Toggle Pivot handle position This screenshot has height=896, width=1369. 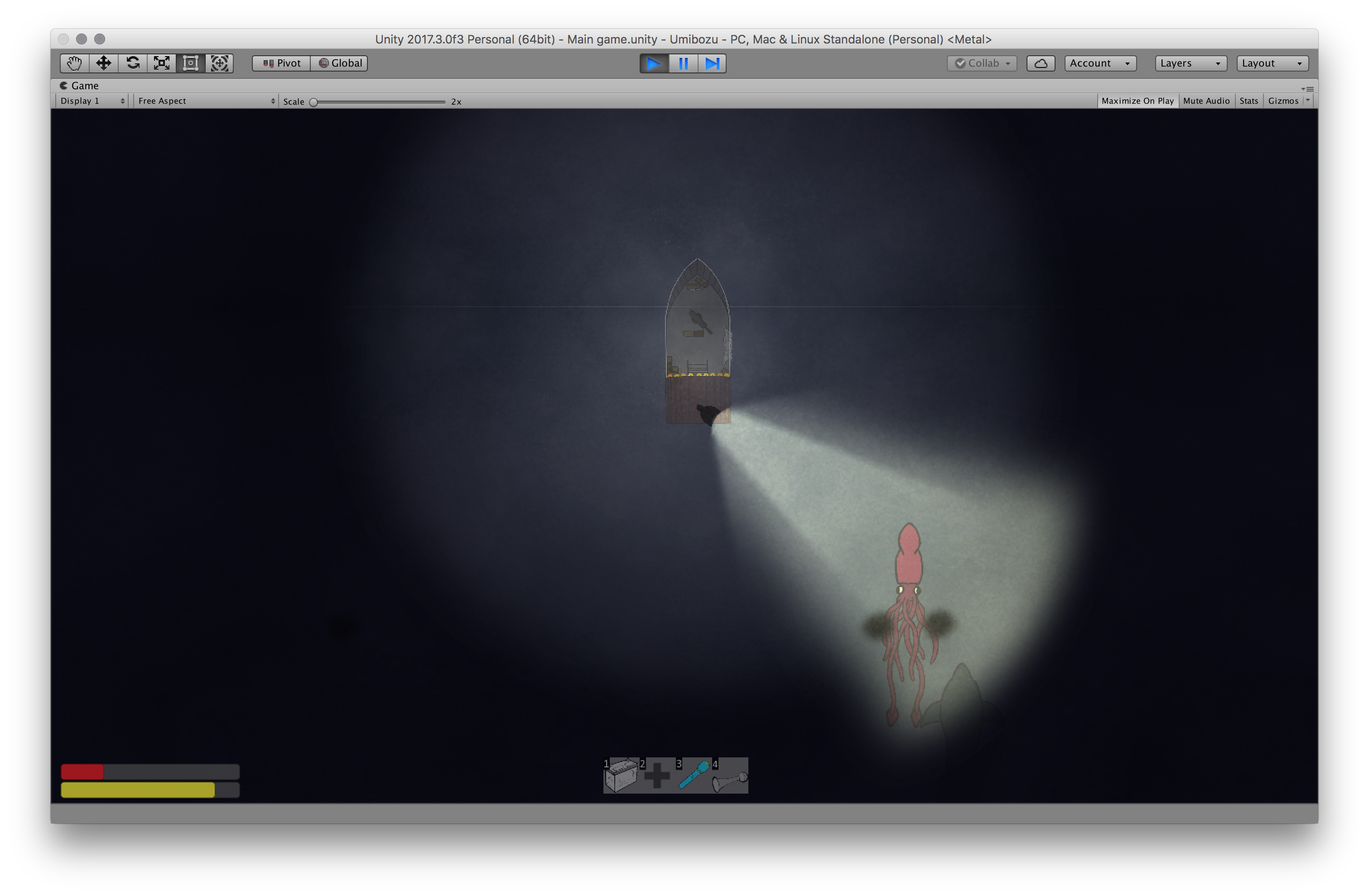click(x=282, y=63)
